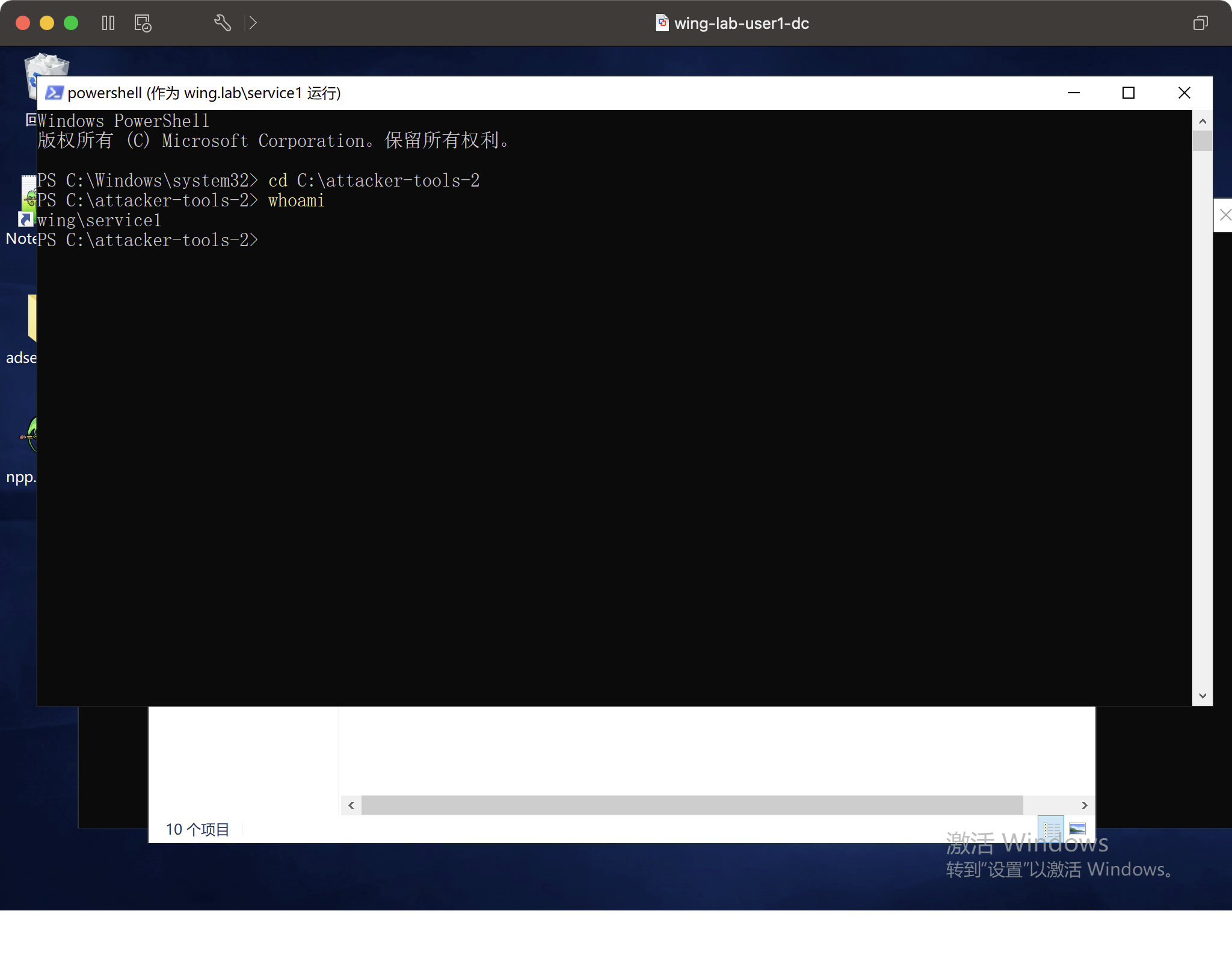Click the 'cd C:\attacker-tools-2' command text
This screenshot has height=970, width=1232.
[x=374, y=181]
